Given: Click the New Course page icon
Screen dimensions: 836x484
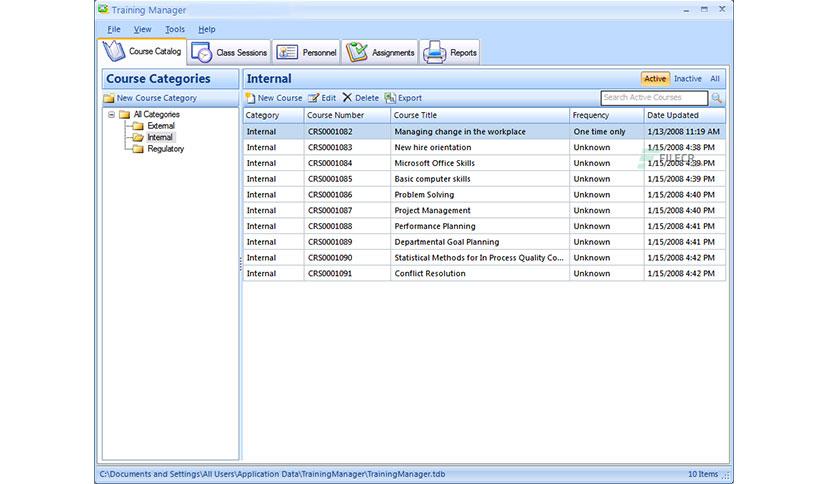Looking at the screenshot, I should [251, 98].
